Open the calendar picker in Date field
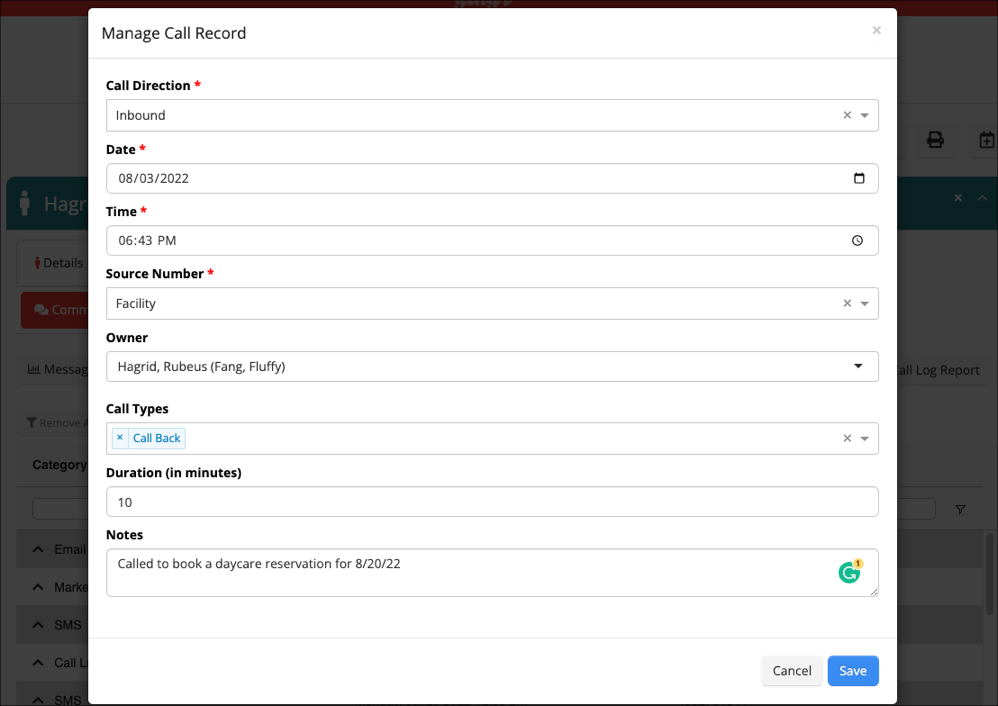 coord(859,178)
